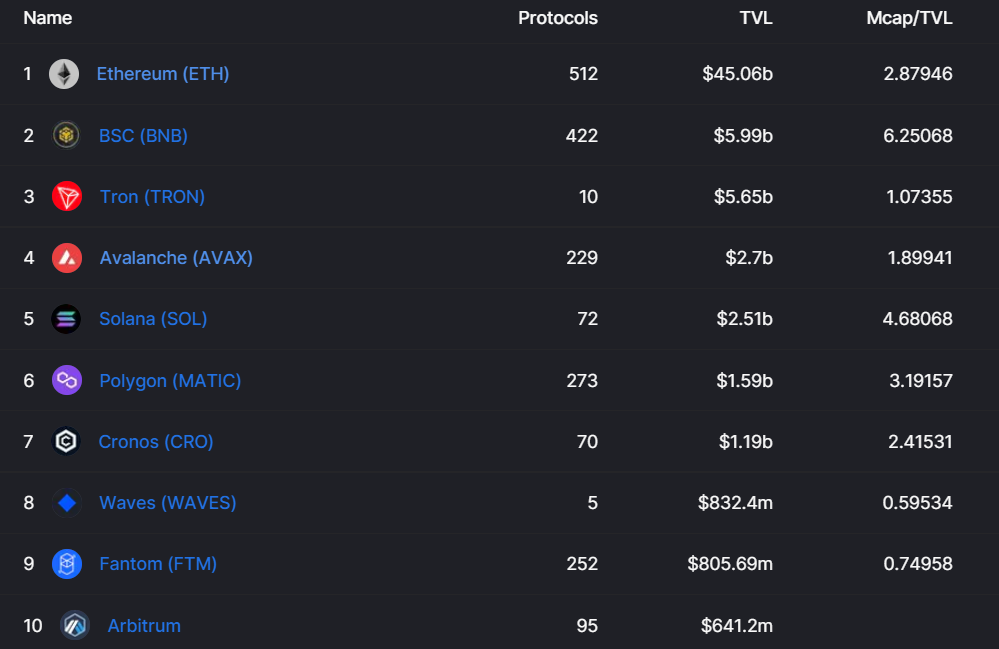Click the purple Polygon logo icon
The image size is (999, 649).
(67, 380)
